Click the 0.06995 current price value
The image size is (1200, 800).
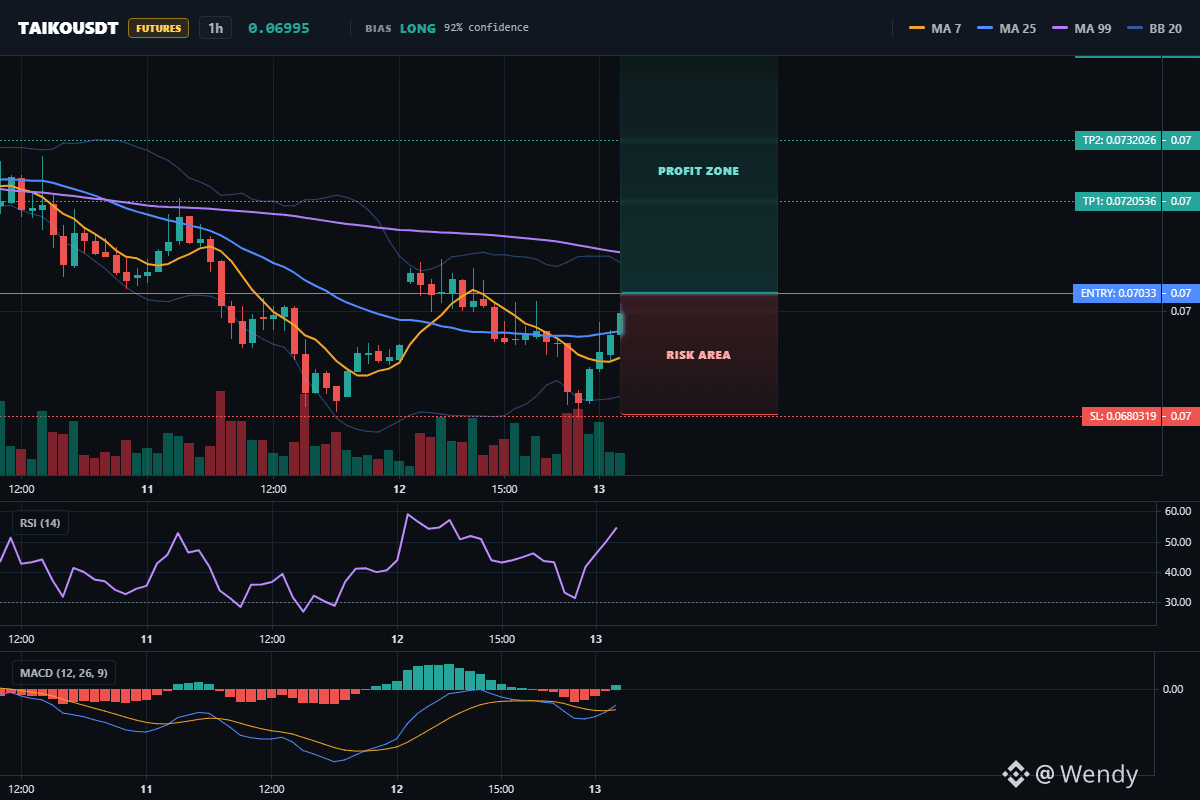(278, 28)
